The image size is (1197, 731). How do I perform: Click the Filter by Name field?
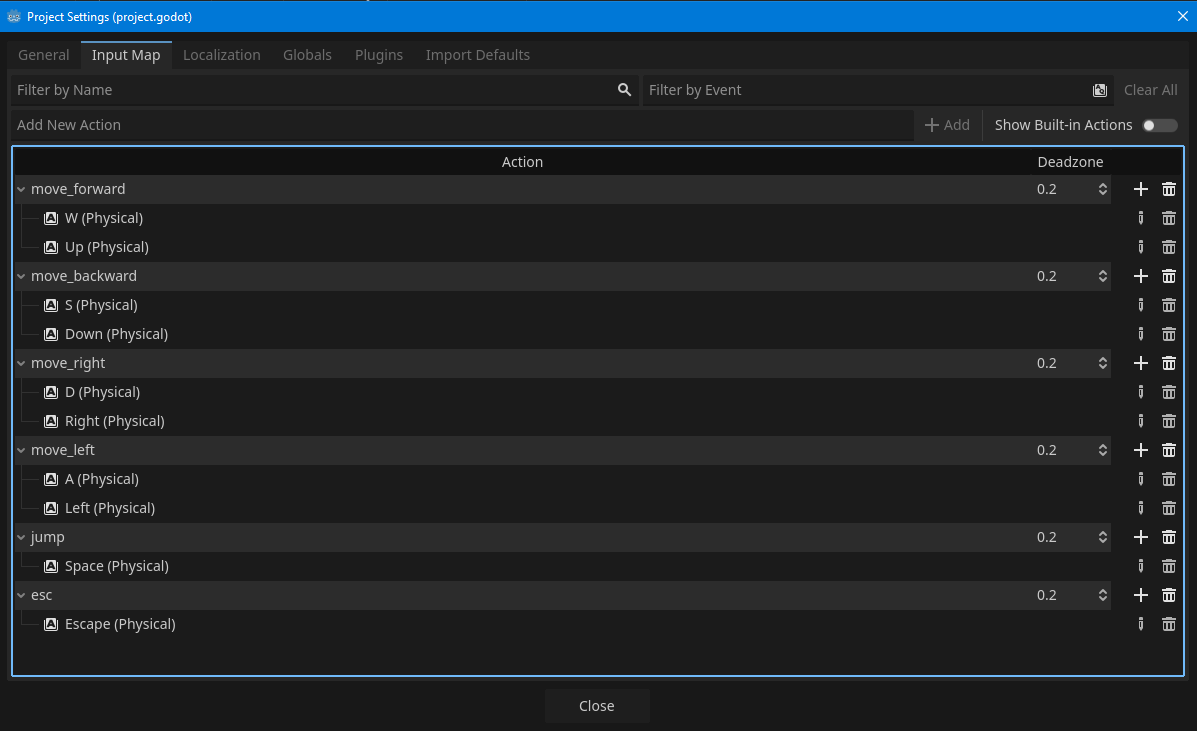click(x=310, y=90)
